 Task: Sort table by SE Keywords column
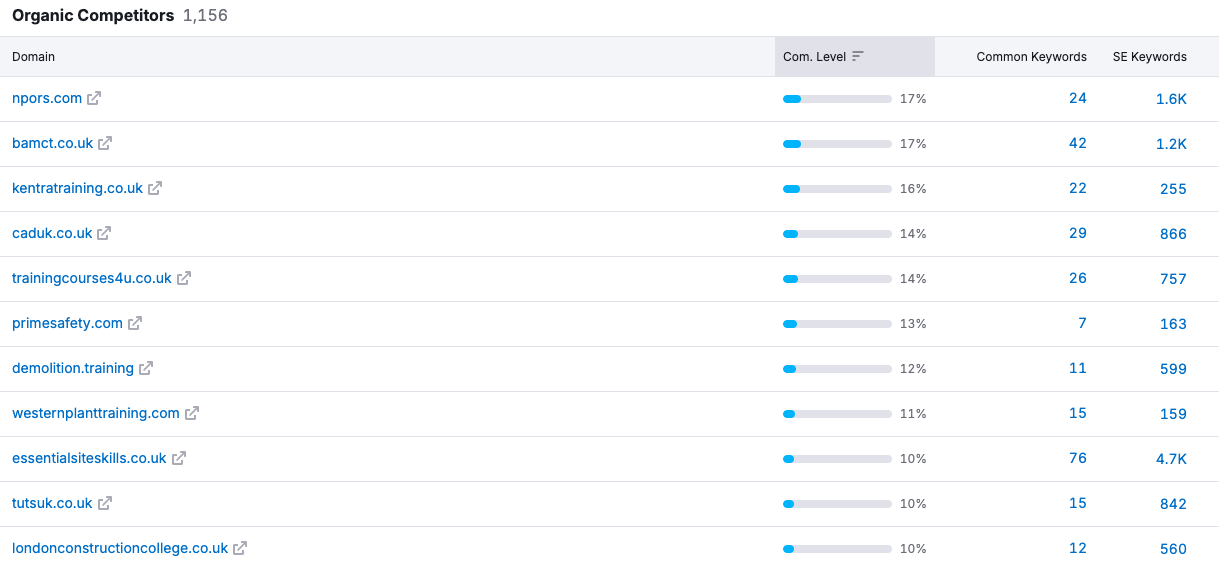[x=1149, y=57]
